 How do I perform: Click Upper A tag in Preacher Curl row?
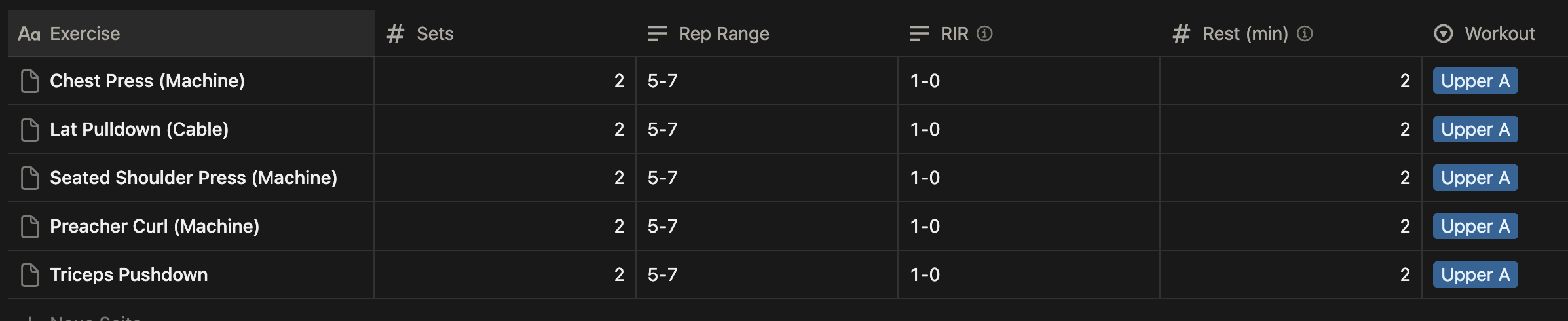pos(1475,227)
